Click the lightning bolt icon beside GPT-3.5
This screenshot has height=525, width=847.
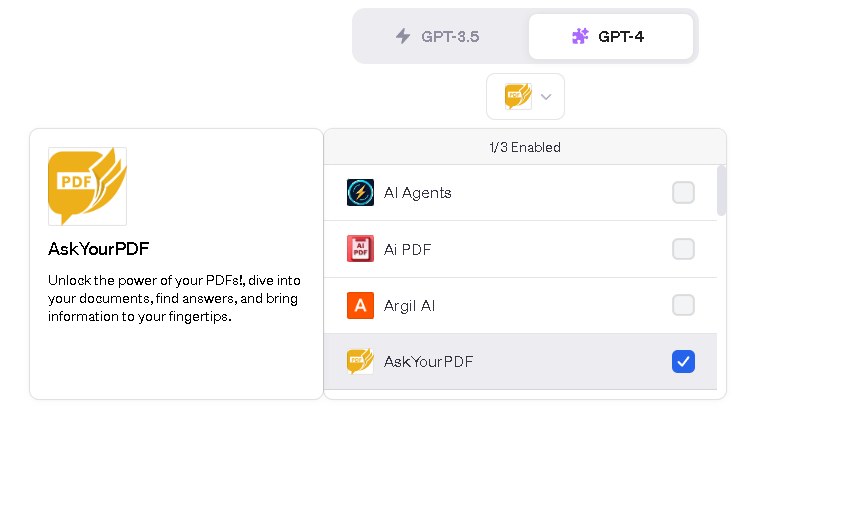click(x=403, y=36)
